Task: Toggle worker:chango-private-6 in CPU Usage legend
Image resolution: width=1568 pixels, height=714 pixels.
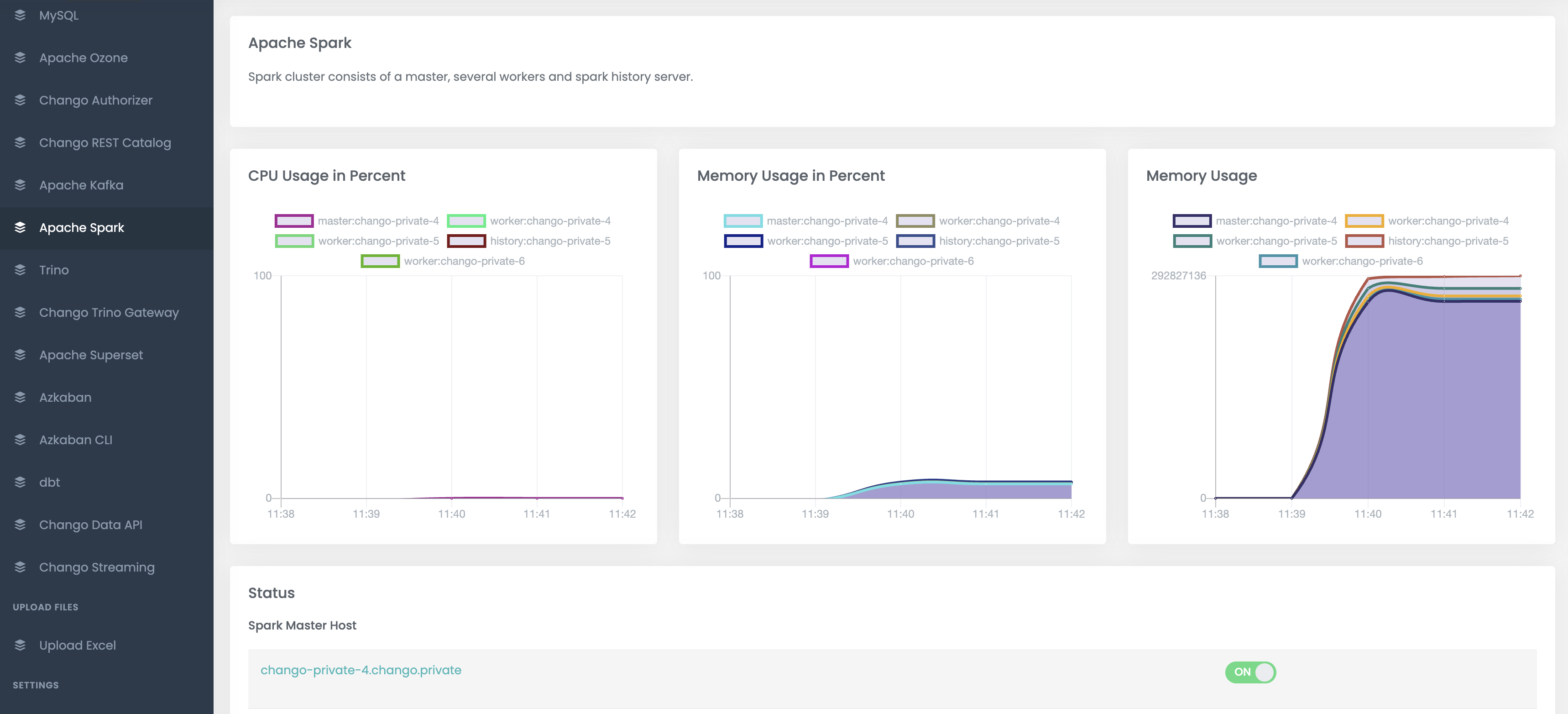Action: pyautogui.click(x=443, y=261)
